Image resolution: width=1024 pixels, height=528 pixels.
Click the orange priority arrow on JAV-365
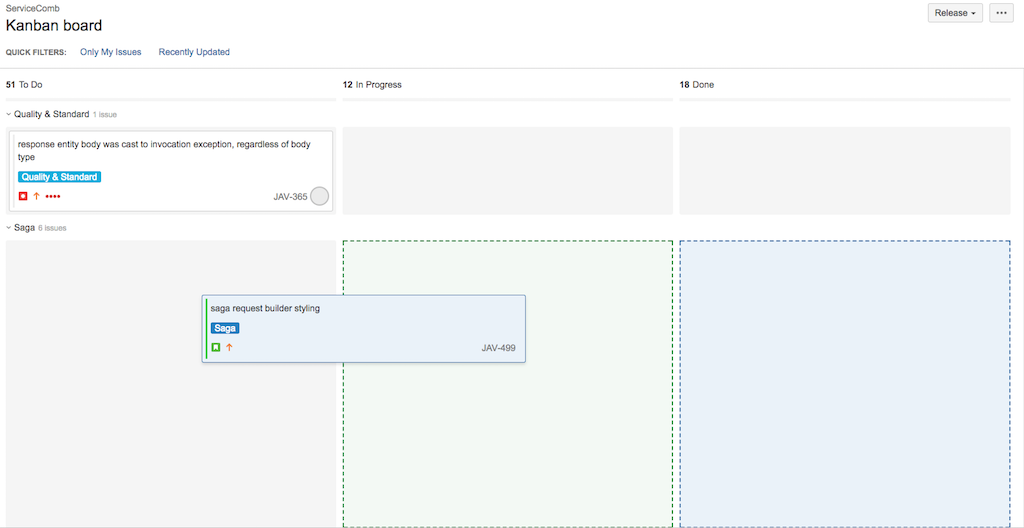(37, 196)
